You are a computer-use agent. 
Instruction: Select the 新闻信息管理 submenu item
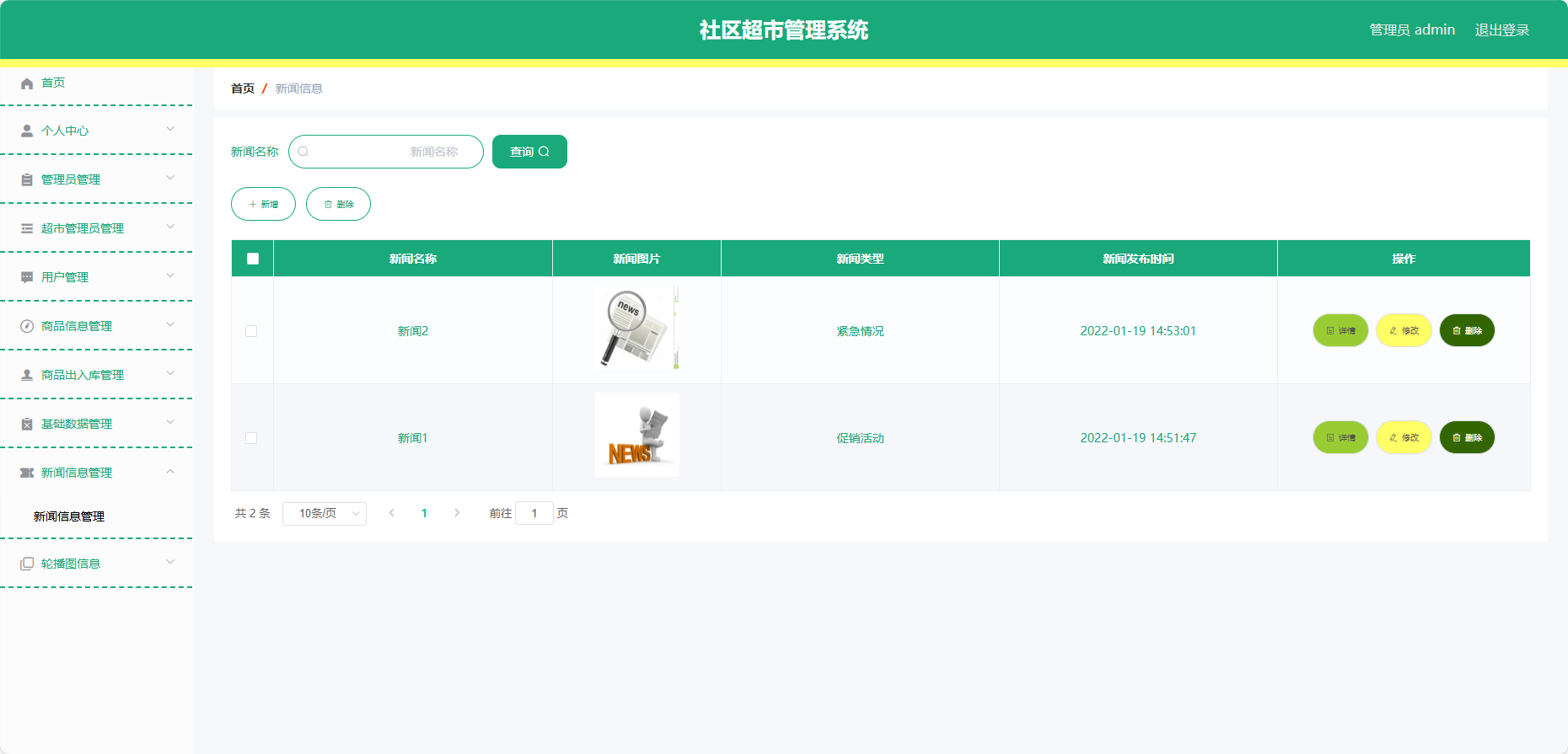[96, 516]
